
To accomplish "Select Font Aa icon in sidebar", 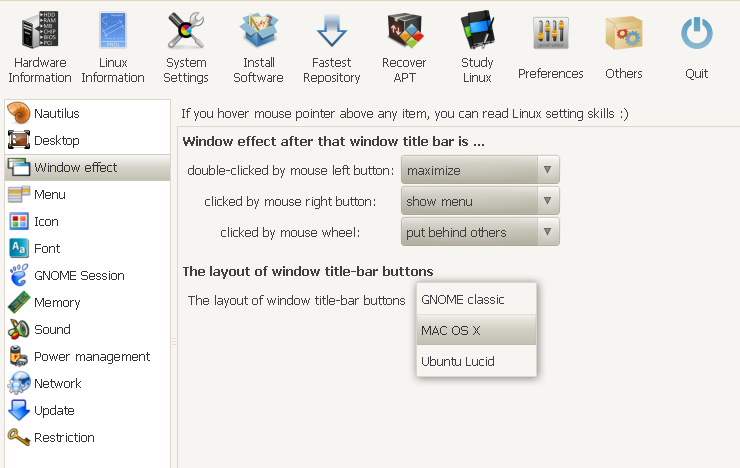I will tap(19, 248).
